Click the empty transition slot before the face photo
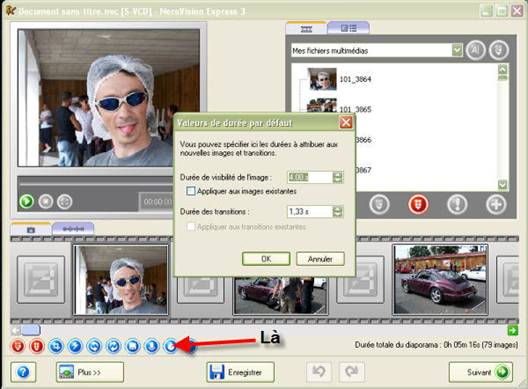 click(41, 280)
